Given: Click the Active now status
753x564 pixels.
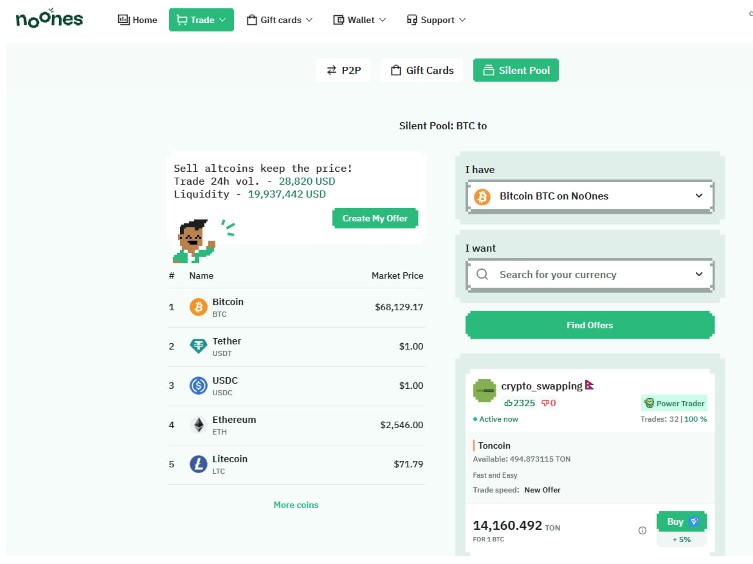Looking at the screenshot, I should point(496,419).
